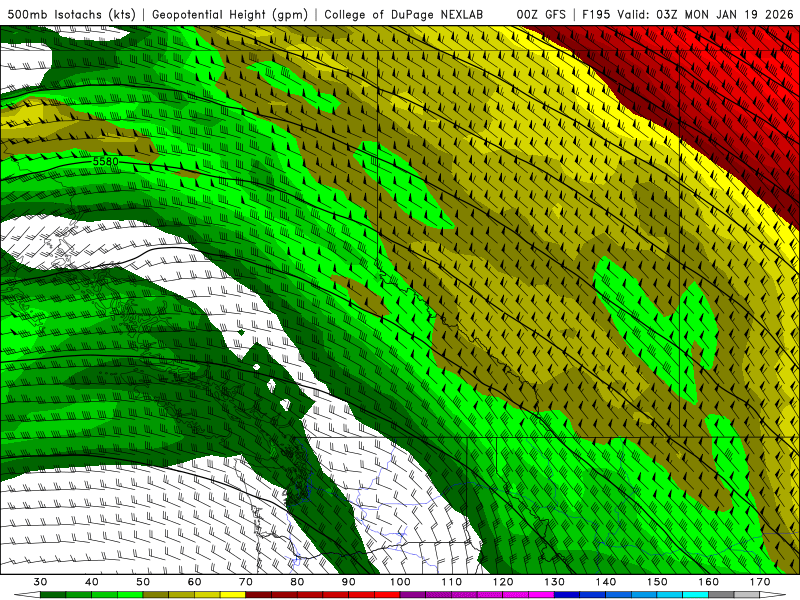
Task: Click the "Valid: 03Z MON JAN 19 2026" timestamp
Action: pos(705,15)
